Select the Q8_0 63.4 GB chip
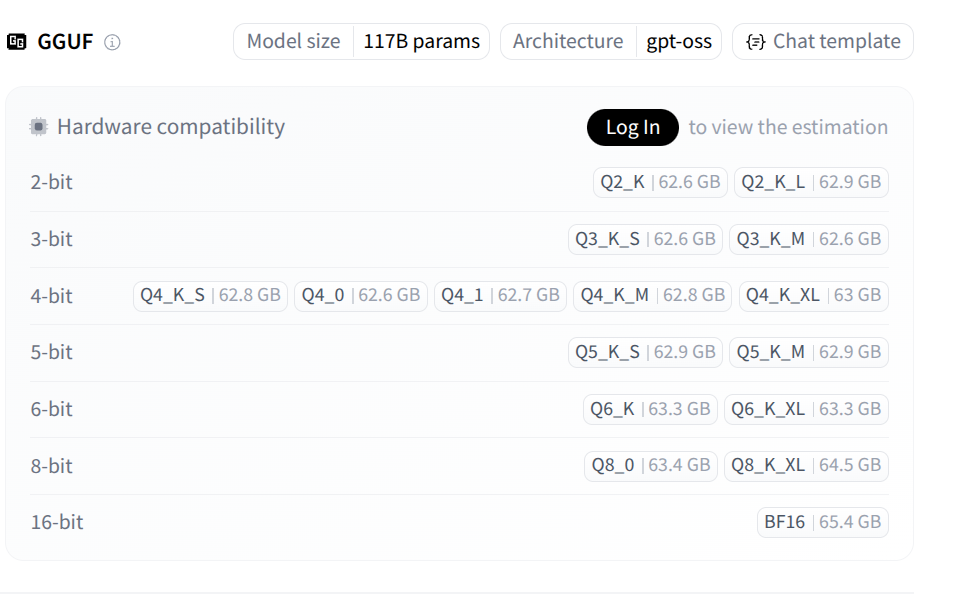The width and height of the screenshot is (964, 603). pos(652,465)
